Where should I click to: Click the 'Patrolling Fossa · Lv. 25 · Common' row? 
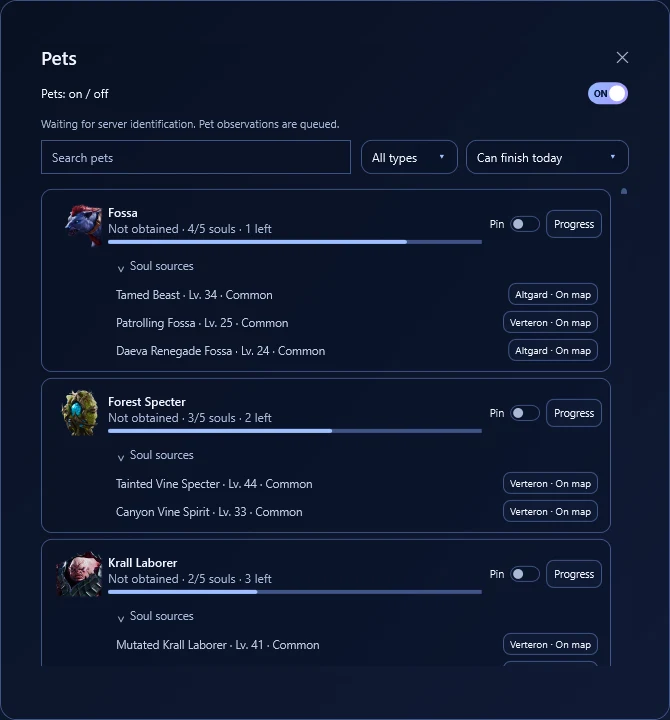(x=202, y=323)
